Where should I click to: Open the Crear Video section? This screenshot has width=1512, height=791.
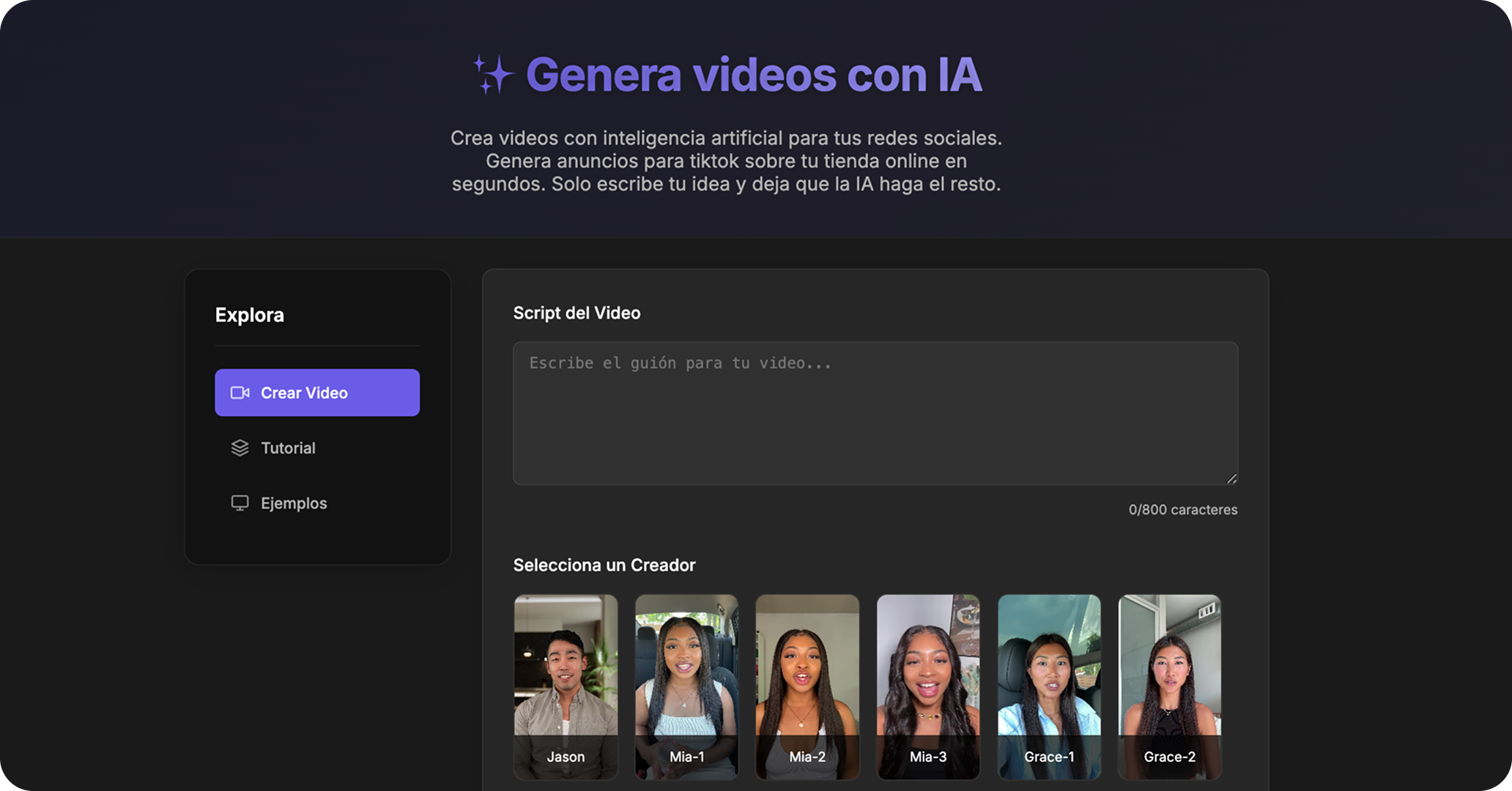pos(317,393)
